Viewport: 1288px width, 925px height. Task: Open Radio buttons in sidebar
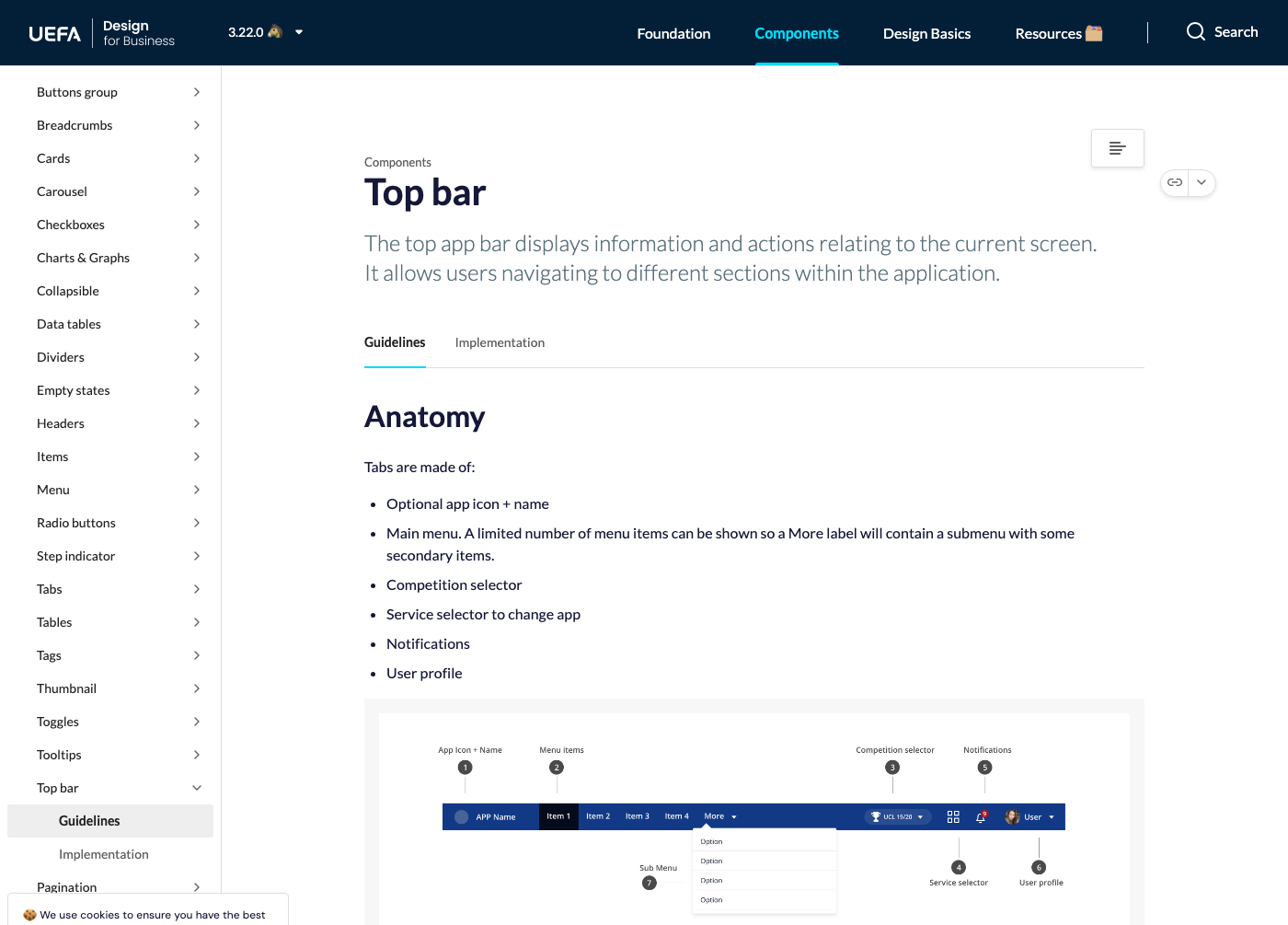[76, 523]
